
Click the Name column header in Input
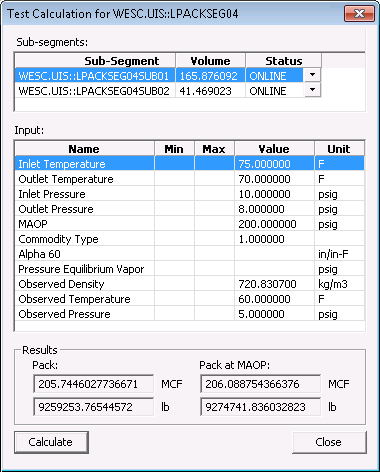click(84, 149)
